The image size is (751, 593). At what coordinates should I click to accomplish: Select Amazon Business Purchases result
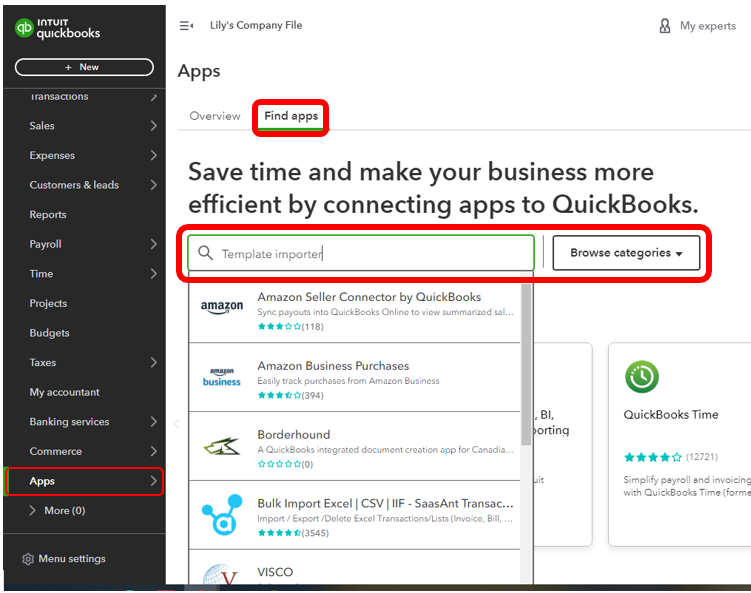point(354,377)
